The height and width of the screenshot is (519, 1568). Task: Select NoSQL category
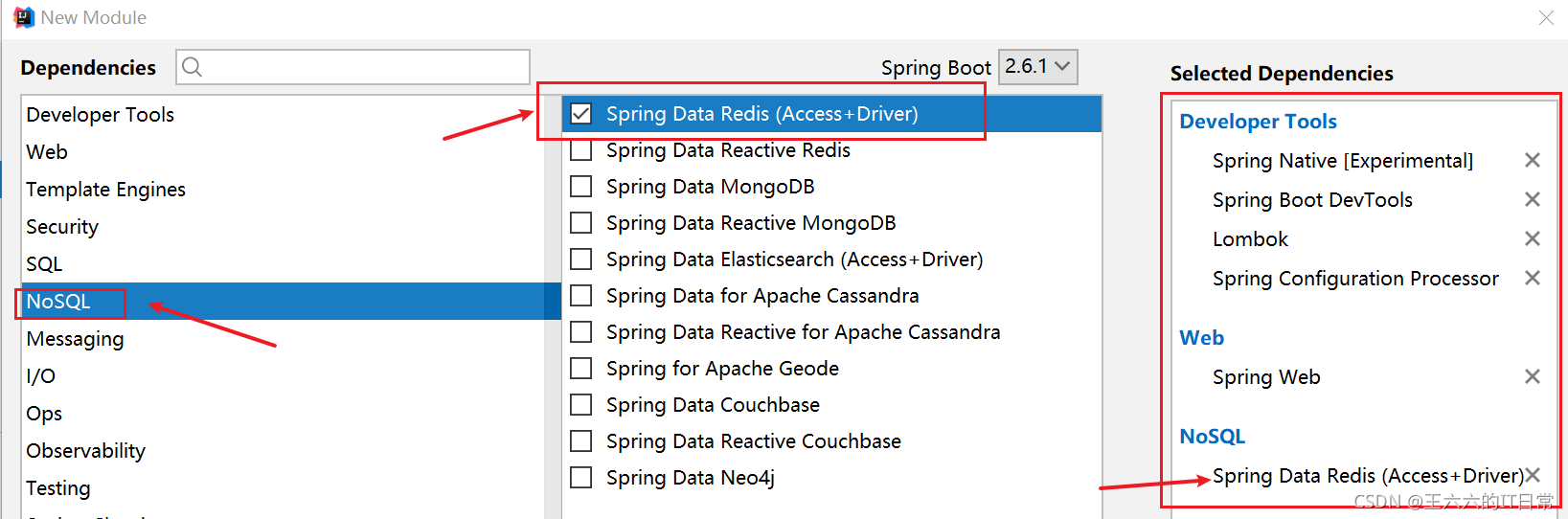[x=284, y=302]
